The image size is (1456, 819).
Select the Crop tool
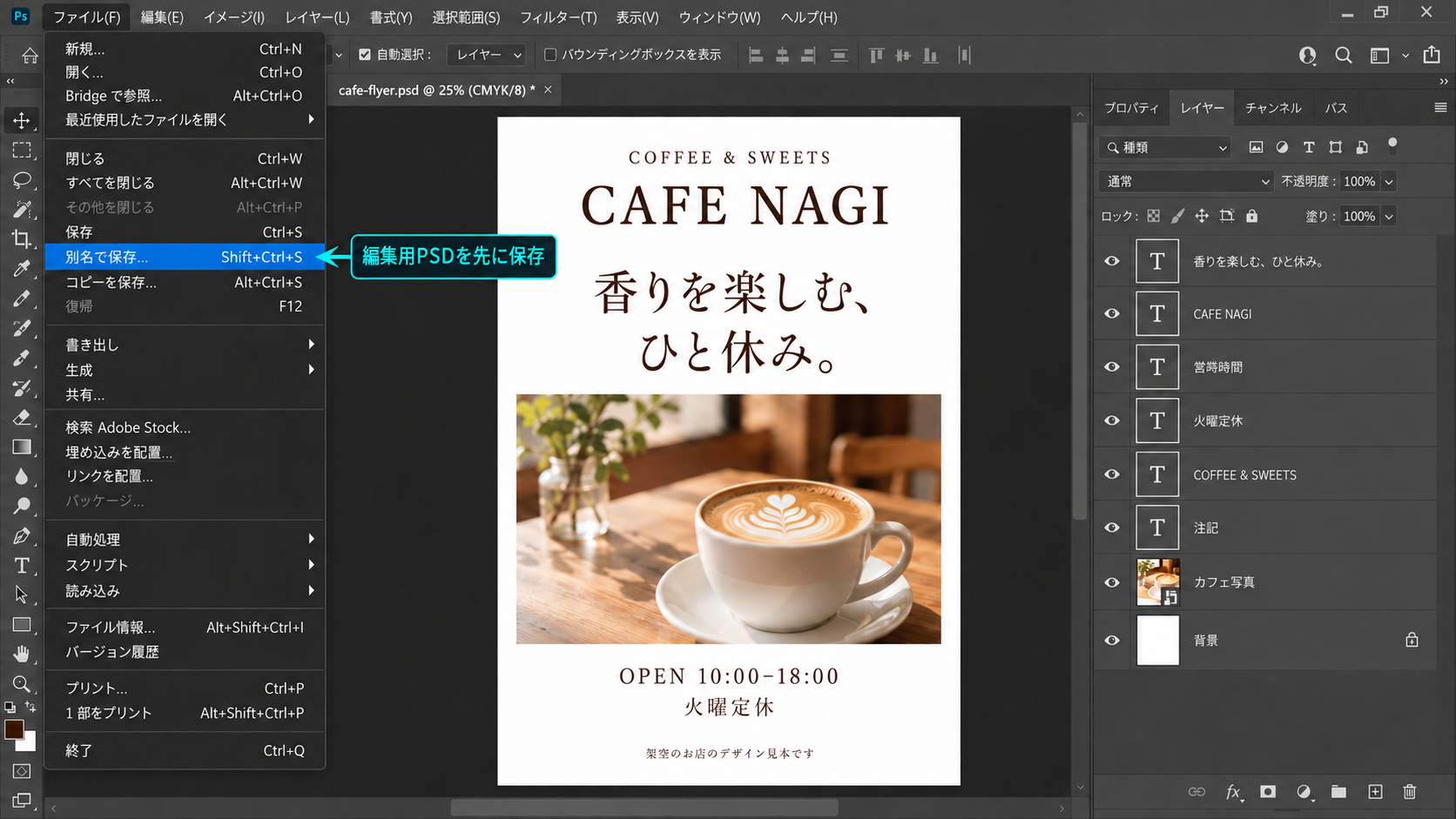click(x=22, y=238)
